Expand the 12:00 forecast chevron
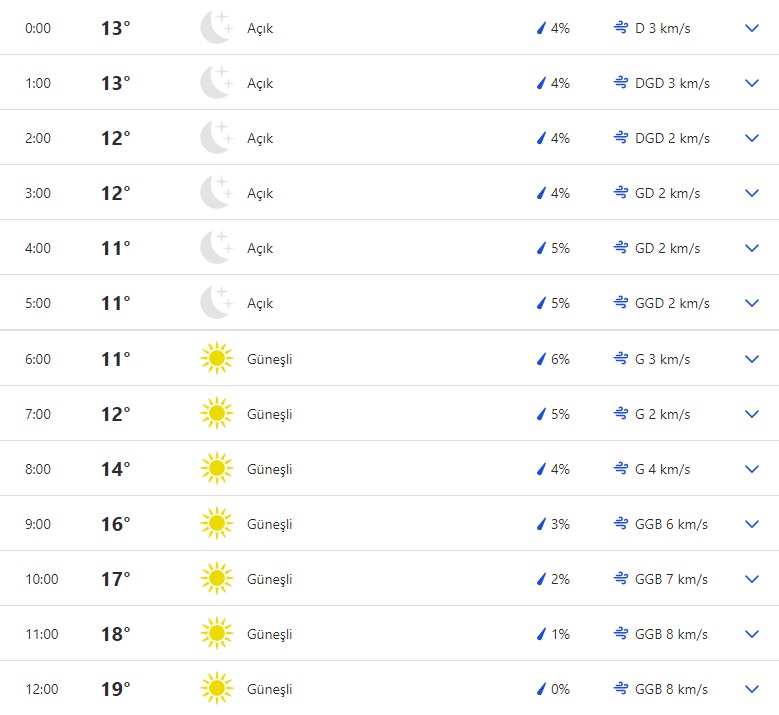The height and width of the screenshot is (715, 779). pos(752,689)
